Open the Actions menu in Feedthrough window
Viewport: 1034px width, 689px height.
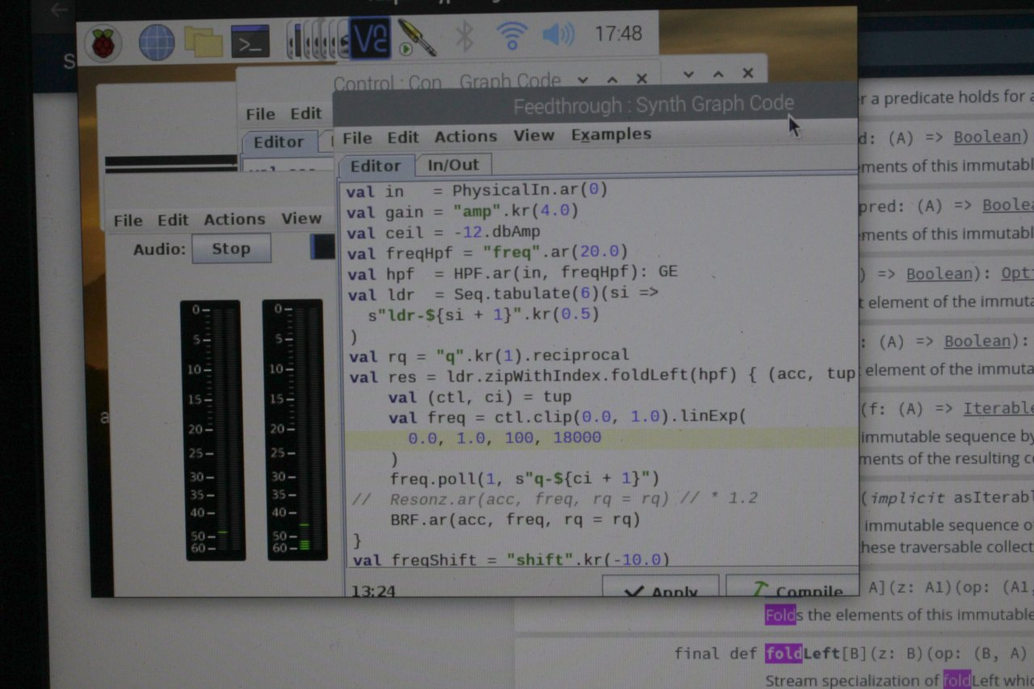[465, 137]
